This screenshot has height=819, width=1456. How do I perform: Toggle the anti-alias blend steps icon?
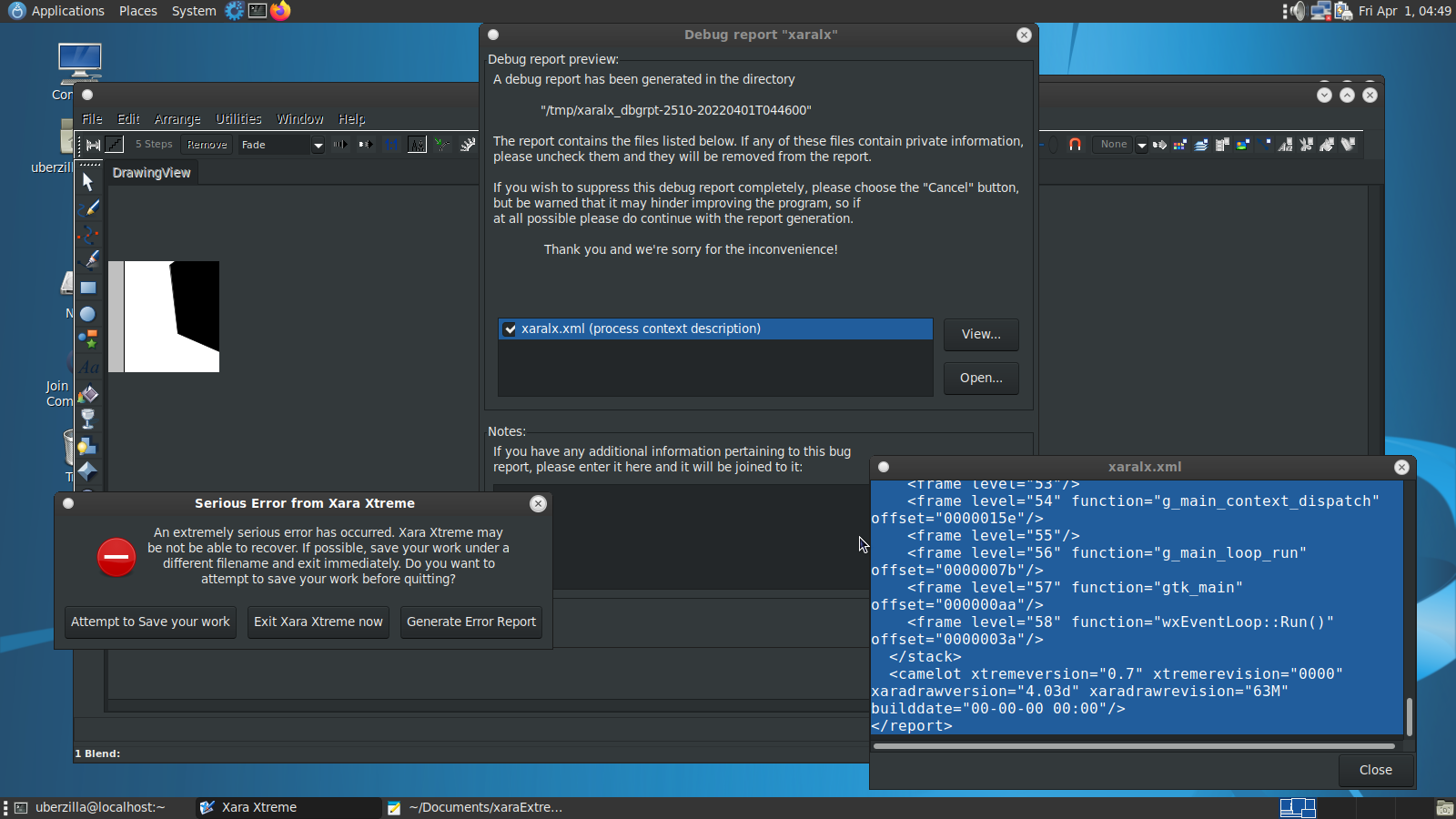point(417,145)
